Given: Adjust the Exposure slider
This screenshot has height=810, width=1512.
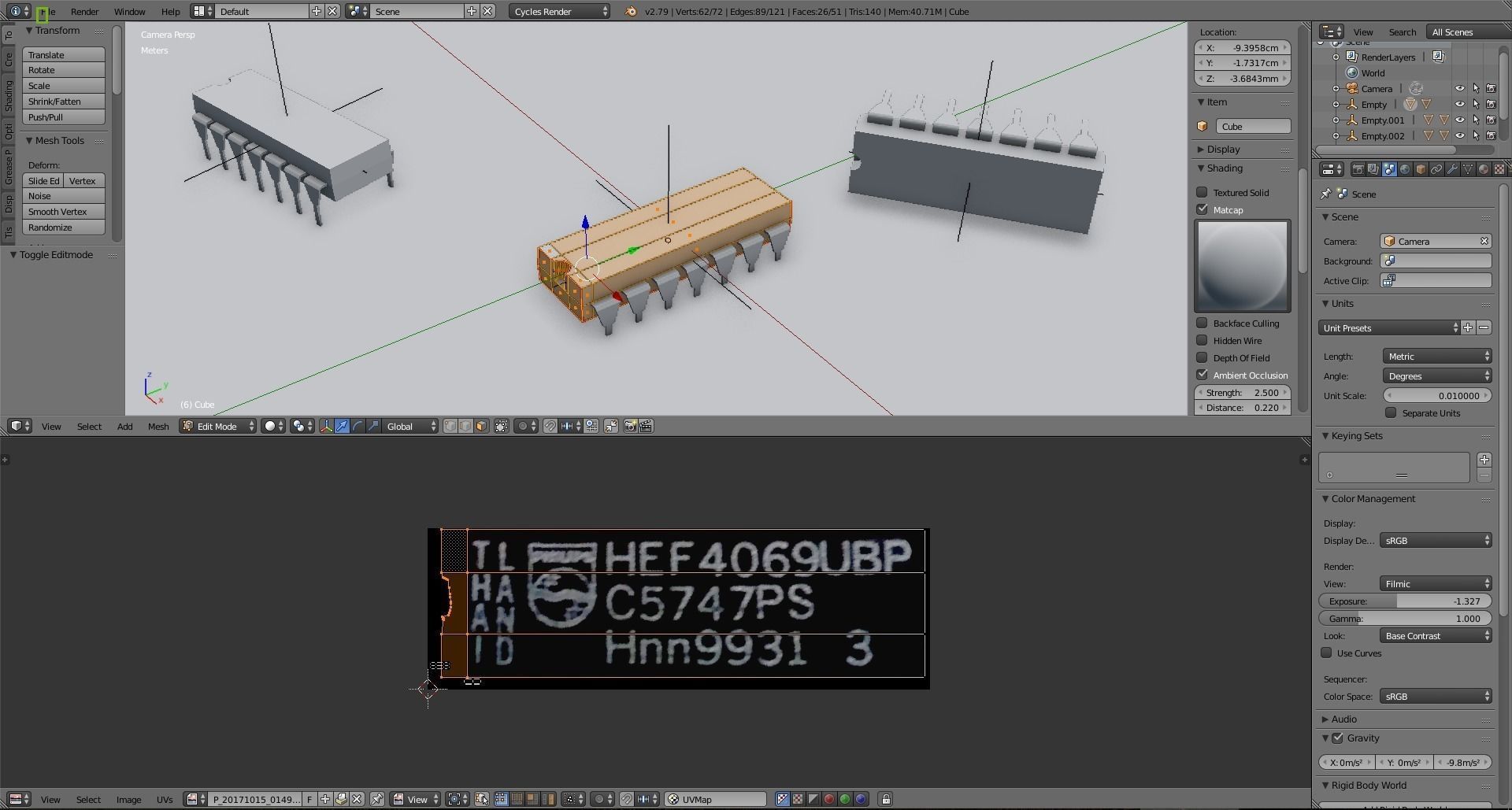Looking at the screenshot, I should click(1405, 601).
